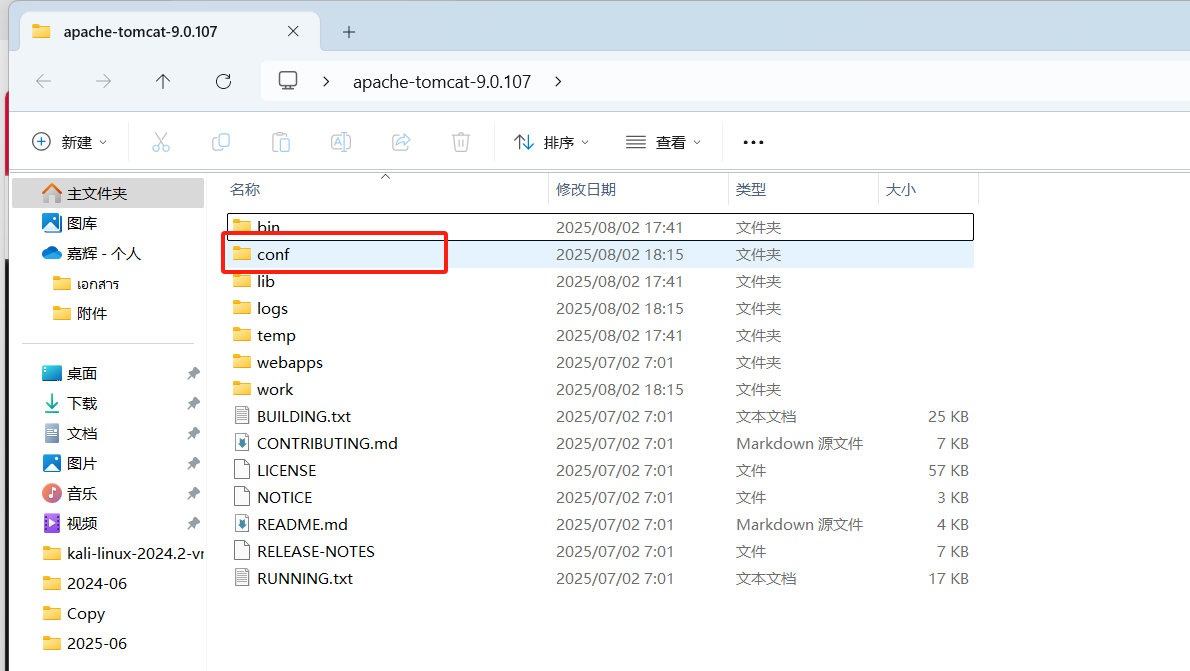Click the apache-tomcat-9.0.107 breadcrumb in address bar
Screen dimensions: 1190x671
click(x=441, y=81)
